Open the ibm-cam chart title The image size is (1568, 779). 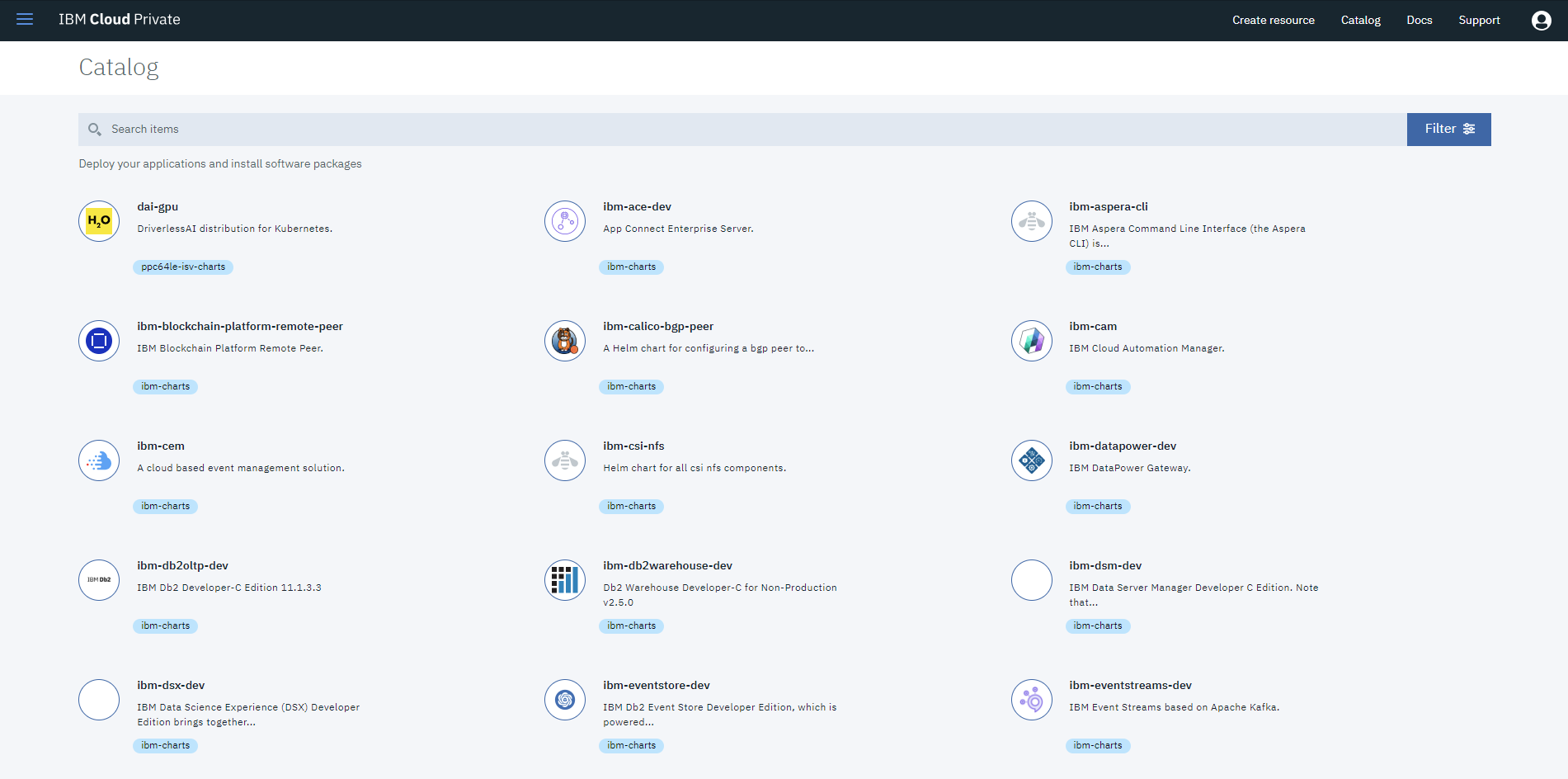1093,327
